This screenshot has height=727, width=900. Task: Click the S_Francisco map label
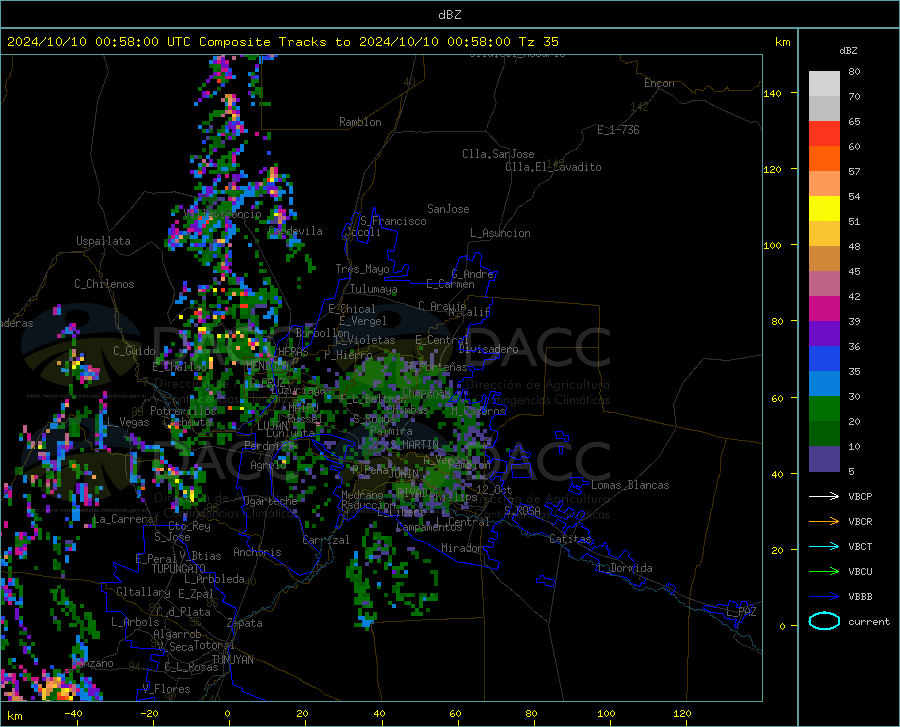[x=393, y=221]
